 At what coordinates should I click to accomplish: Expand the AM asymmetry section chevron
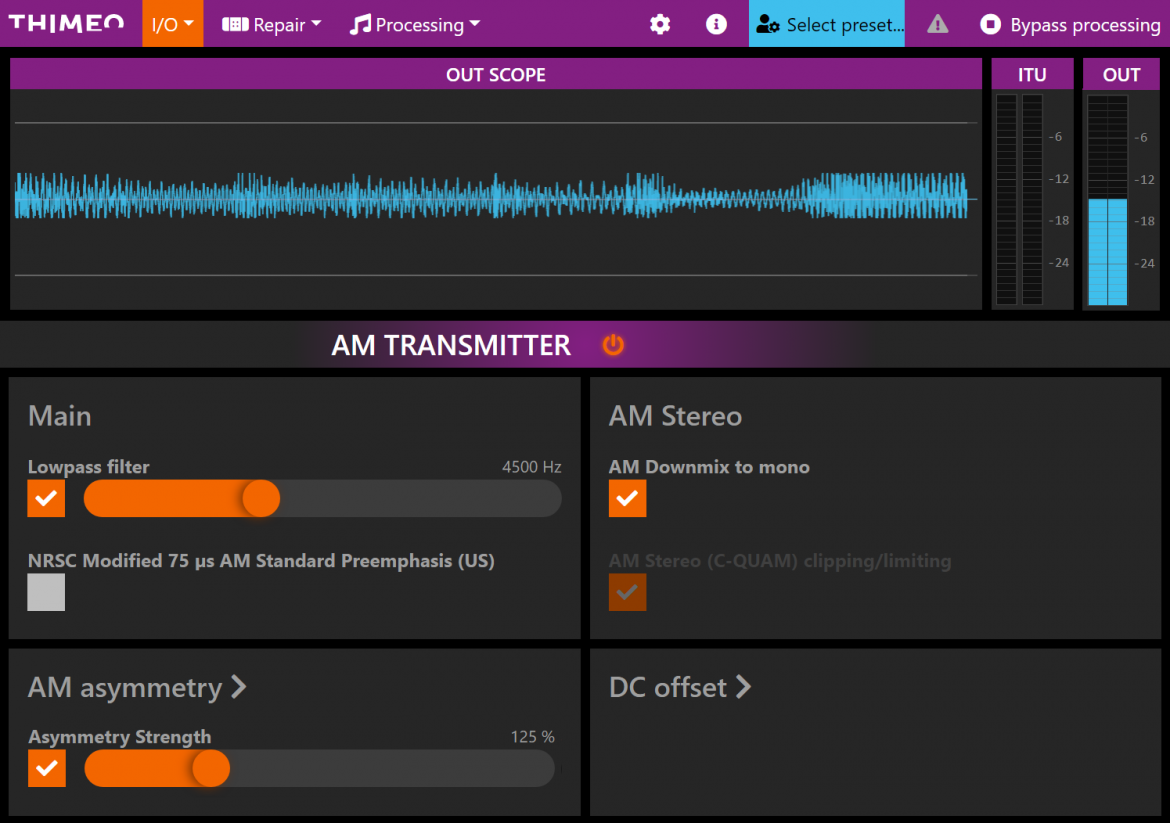(x=239, y=687)
